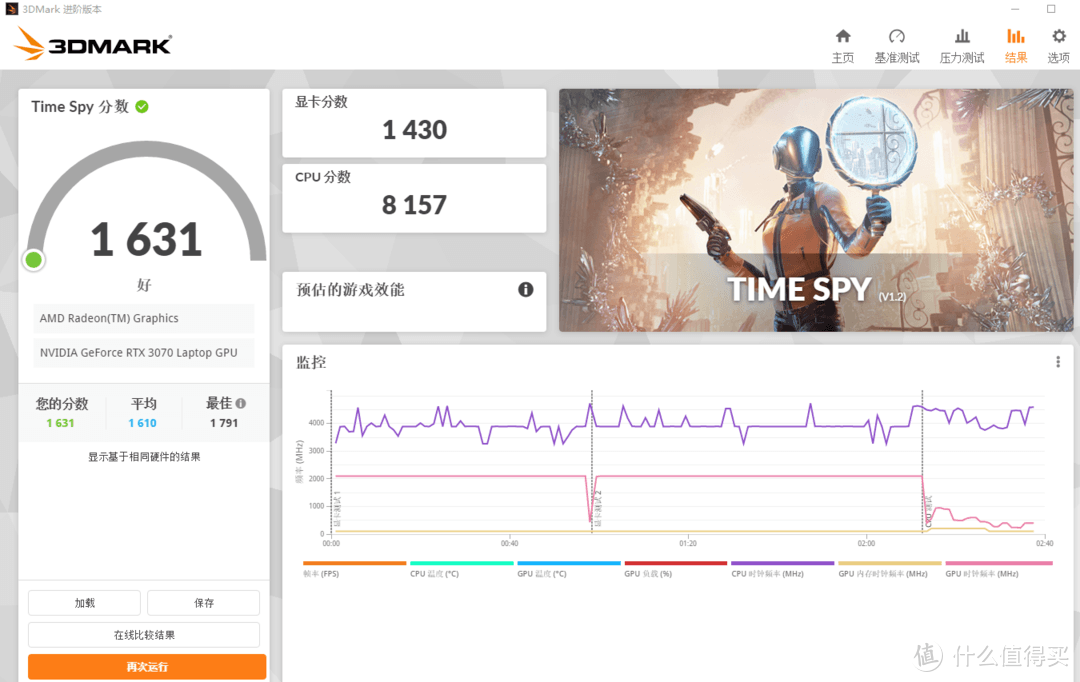1080x682 pixels.
Task: Click the 3DMark logo in header
Action: (93, 43)
